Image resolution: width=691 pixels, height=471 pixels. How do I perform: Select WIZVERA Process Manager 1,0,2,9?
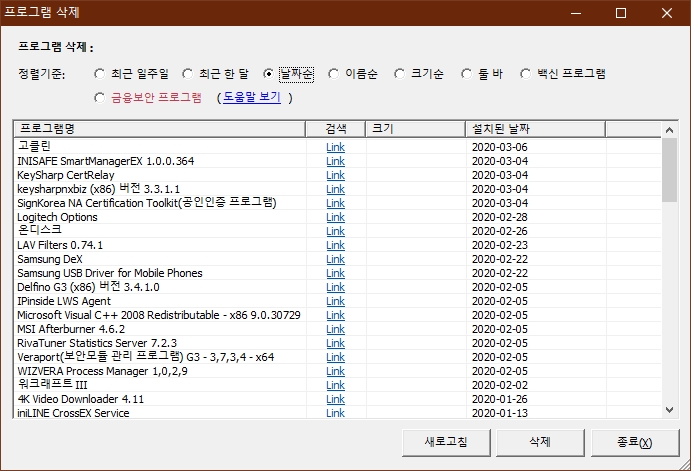tap(337, 371)
